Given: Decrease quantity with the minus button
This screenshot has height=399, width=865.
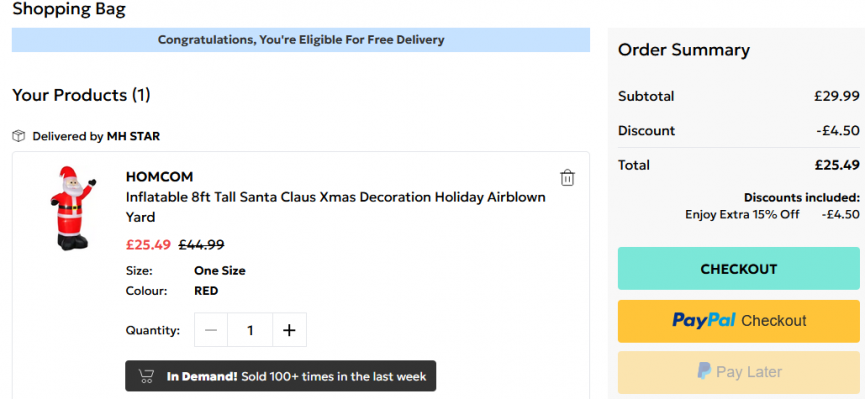Looking at the screenshot, I should point(211,330).
